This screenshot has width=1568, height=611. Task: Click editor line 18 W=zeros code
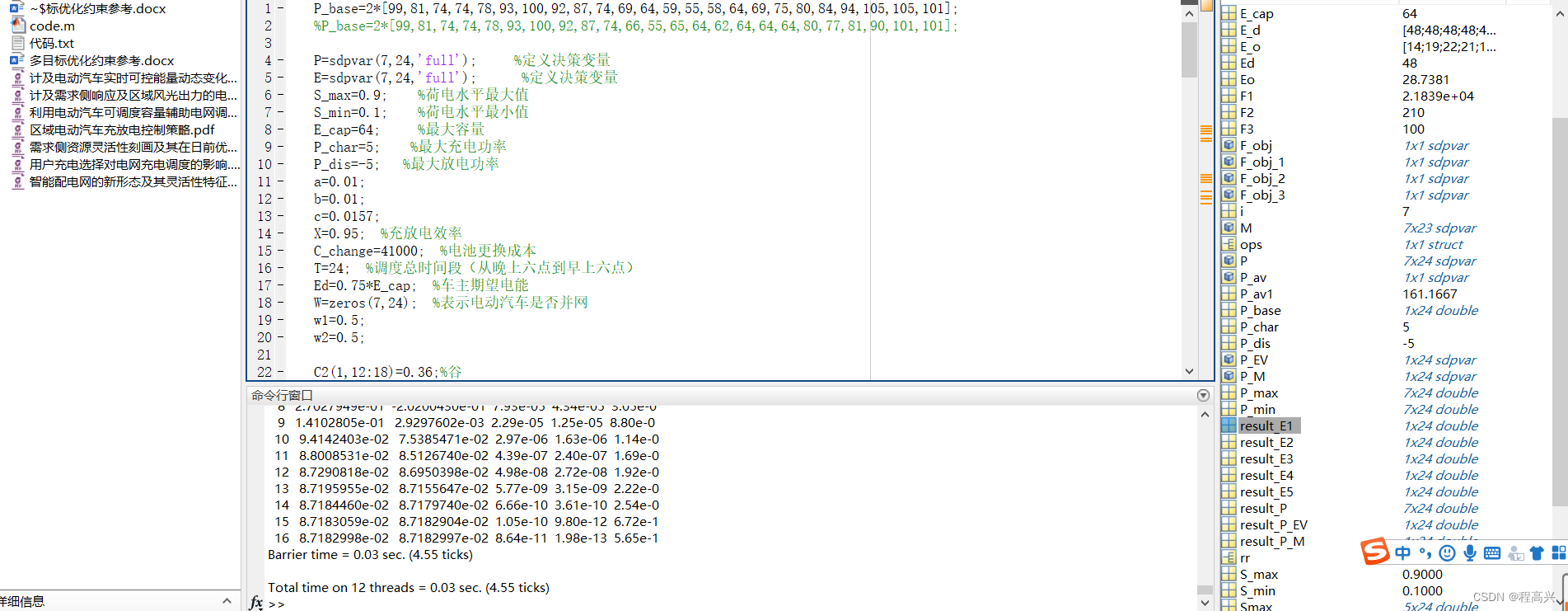365,303
